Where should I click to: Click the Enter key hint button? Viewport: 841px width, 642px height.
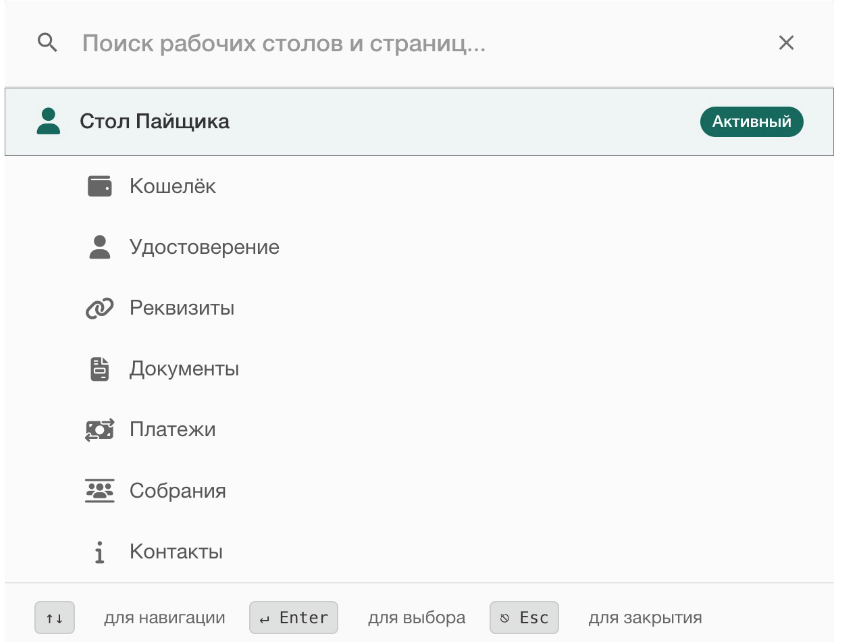(x=294, y=617)
